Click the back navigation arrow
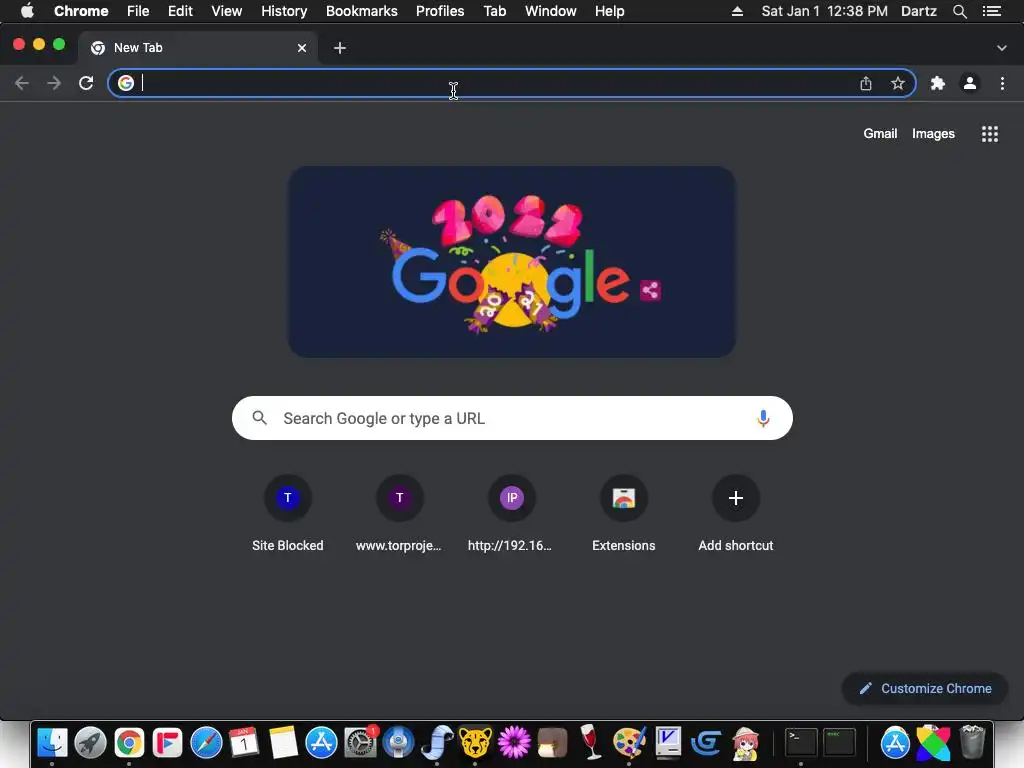The height and width of the screenshot is (768, 1024). coord(22,83)
